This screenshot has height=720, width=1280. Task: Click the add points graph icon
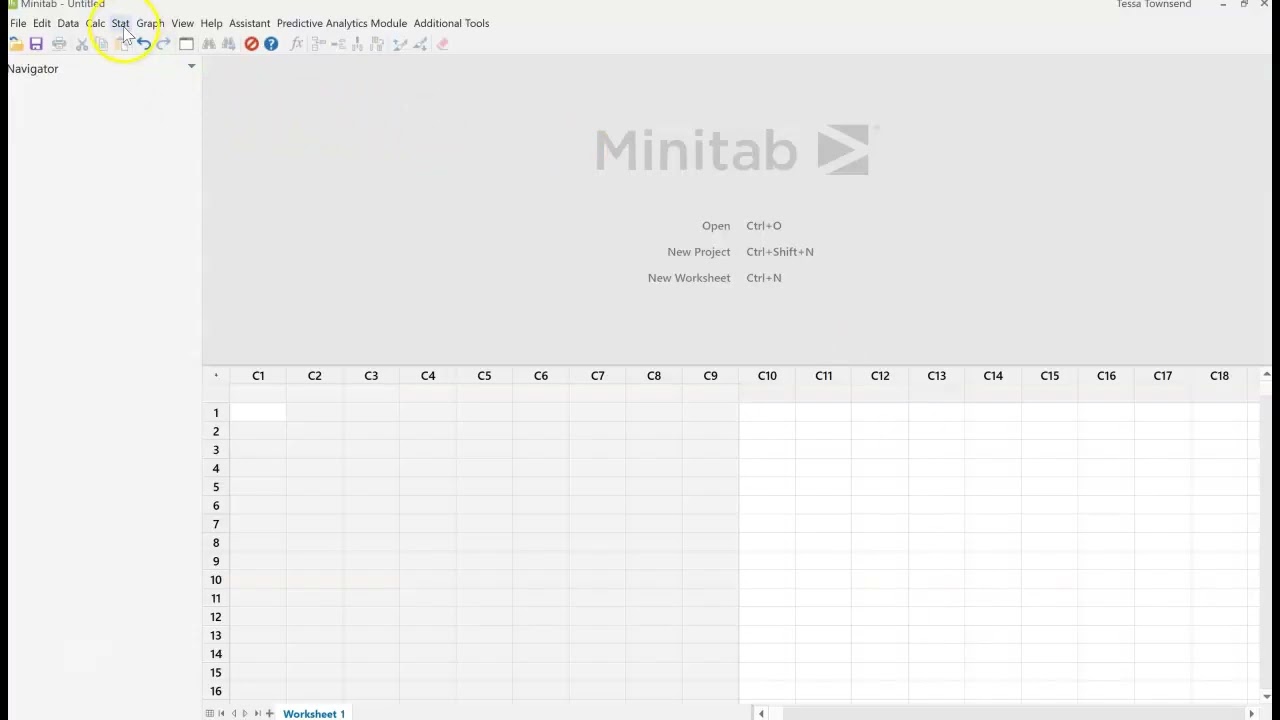coord(420,44)
